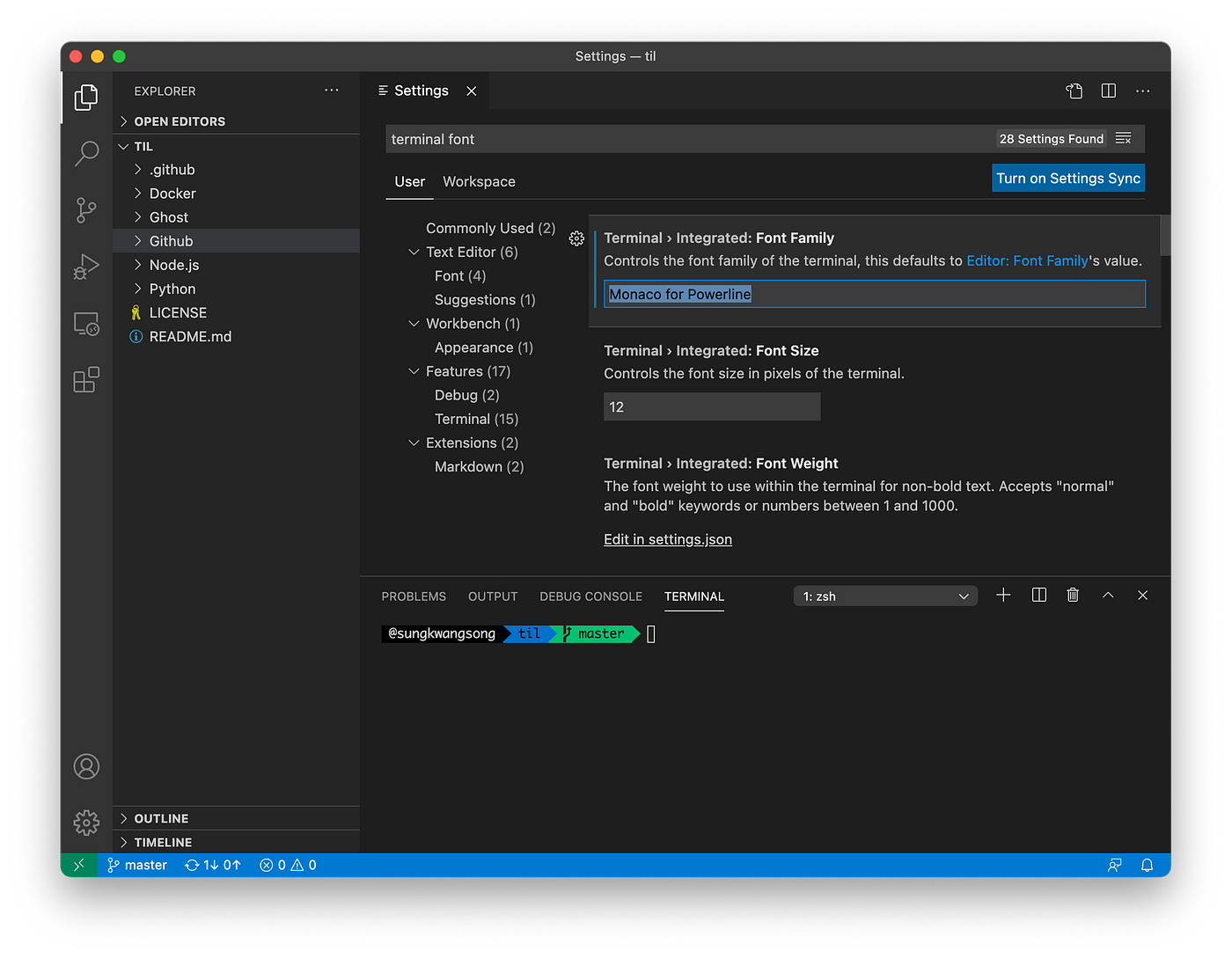Open the LICENSE file
Image resolution: width=1232 pixels, height=958 pixels.
[x=236, y=312]
